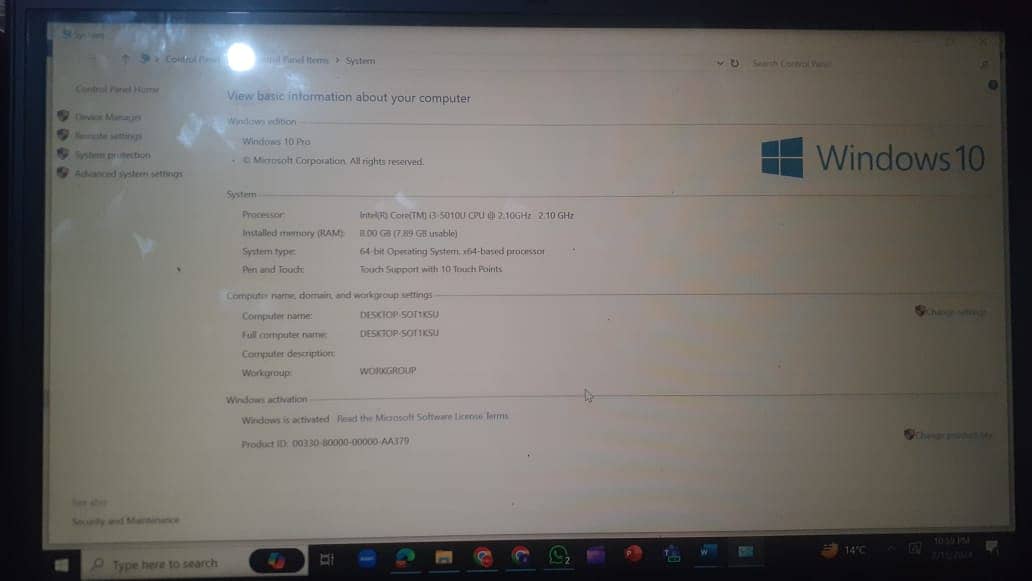1032x581 pixels.
Task: Open File Explorer from the taskbar
Action: pyautogui.click(x=444, y=557)
